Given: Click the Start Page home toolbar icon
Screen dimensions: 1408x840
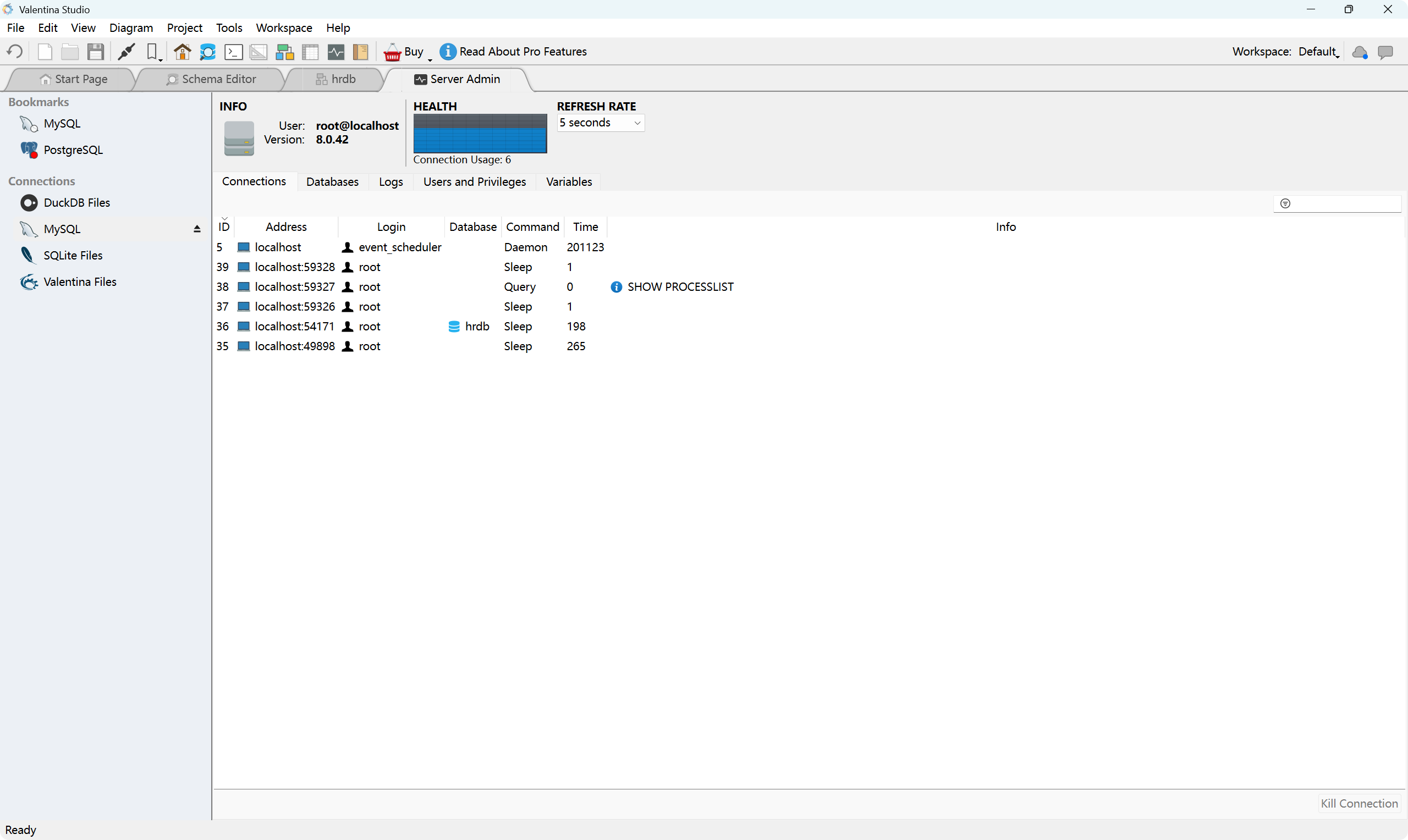Looking at the screenshot, I should point(182,52).
